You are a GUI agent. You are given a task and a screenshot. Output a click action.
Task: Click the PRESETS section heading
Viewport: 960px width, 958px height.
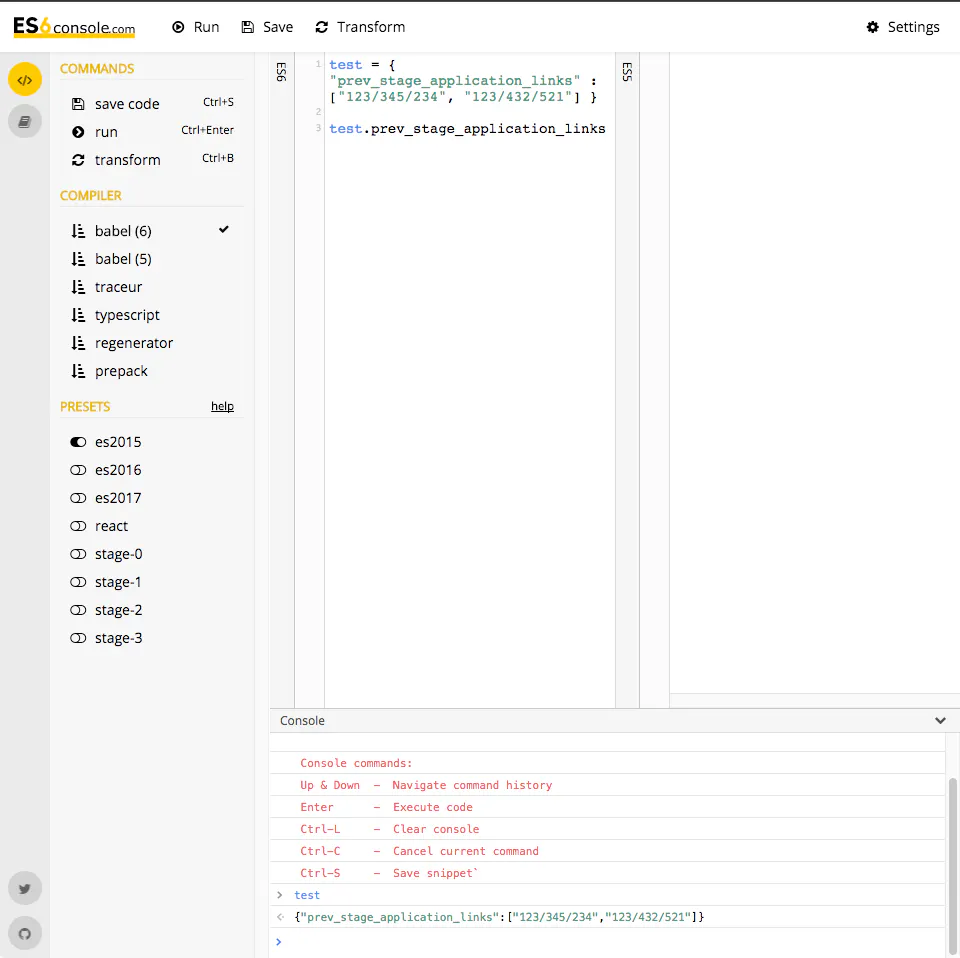coord(85,406)
